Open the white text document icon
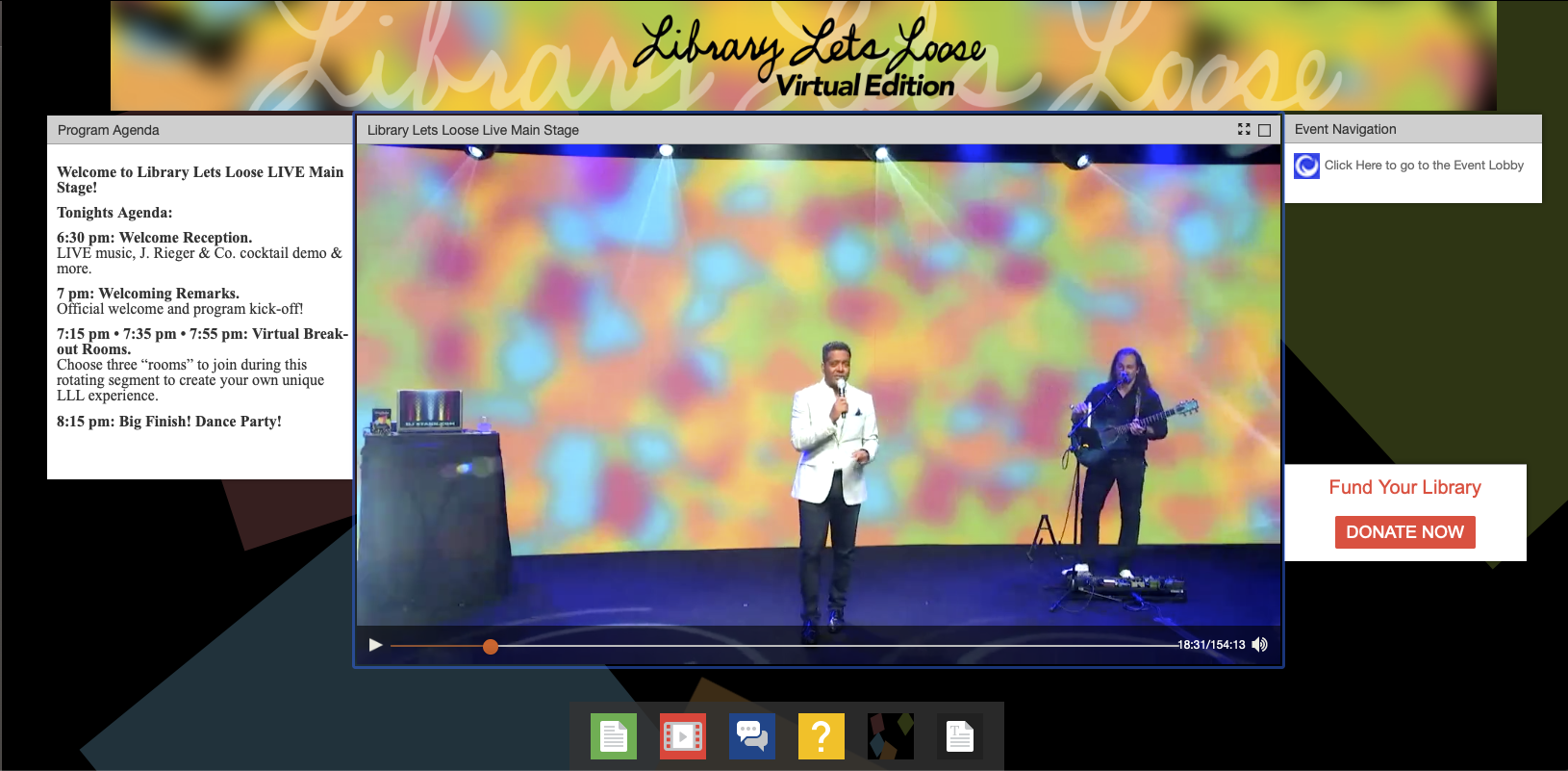The height and width of the screenshot is (771, 1568). click(960, 736)
